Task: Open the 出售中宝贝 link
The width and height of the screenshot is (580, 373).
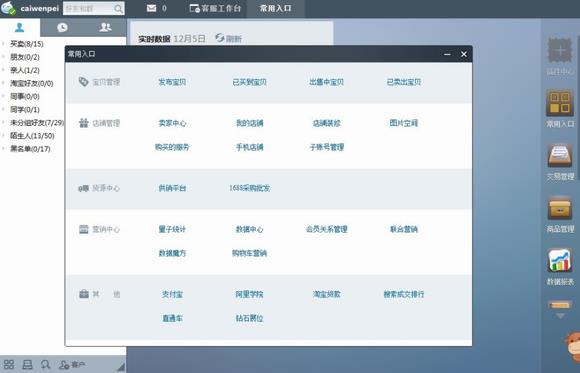Action: (x=327, y=82)
